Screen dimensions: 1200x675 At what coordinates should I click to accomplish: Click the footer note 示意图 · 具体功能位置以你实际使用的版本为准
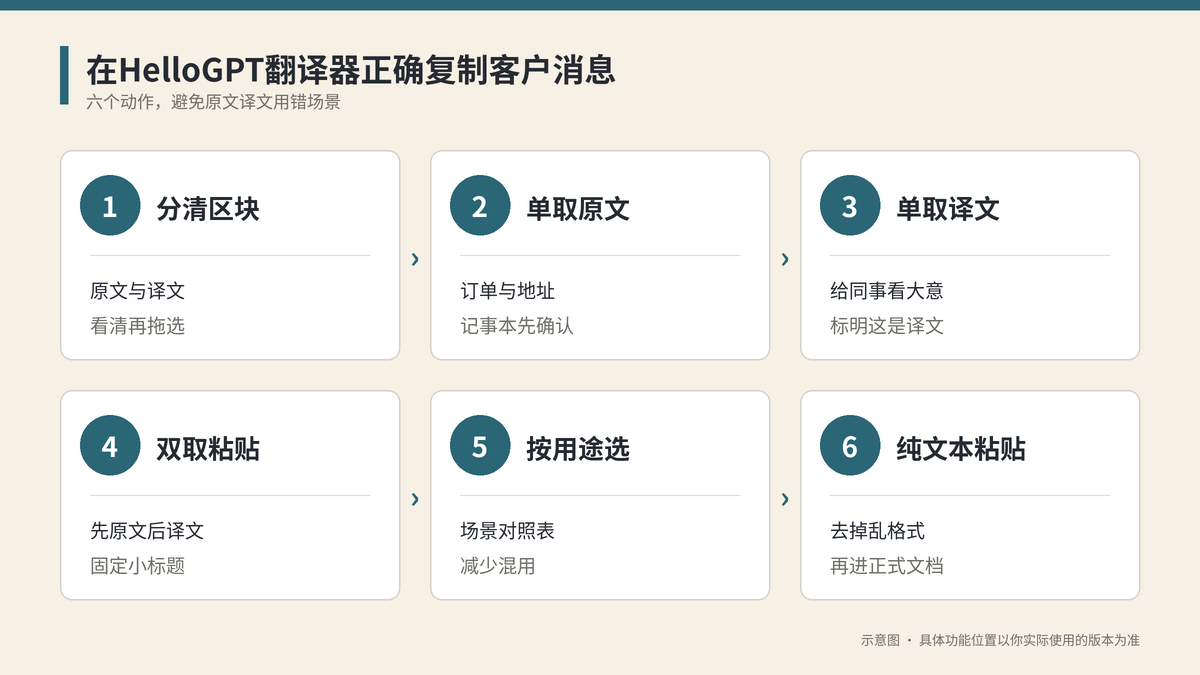pos(1000,640)
